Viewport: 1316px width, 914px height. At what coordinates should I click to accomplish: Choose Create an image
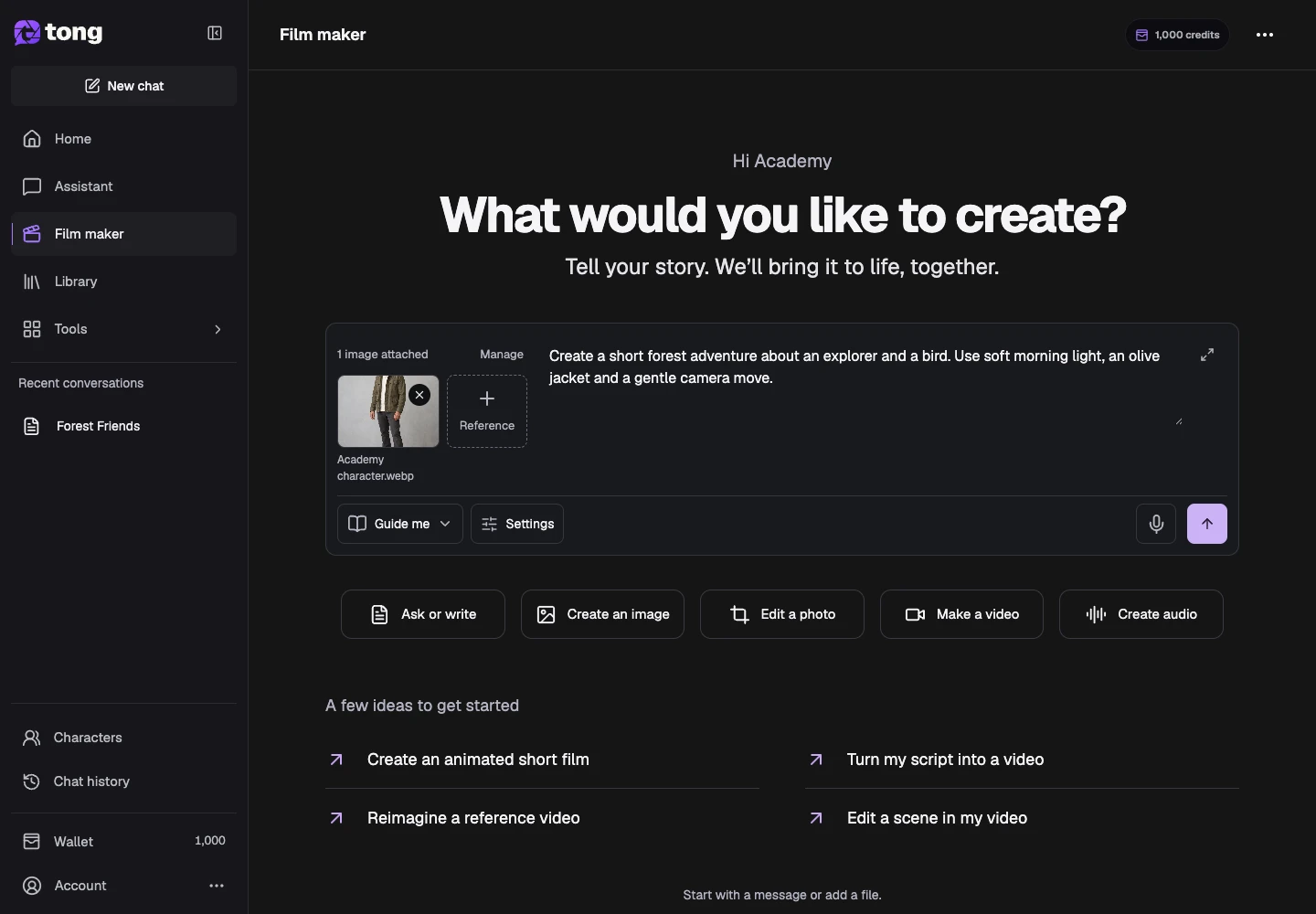click(602, 614)
